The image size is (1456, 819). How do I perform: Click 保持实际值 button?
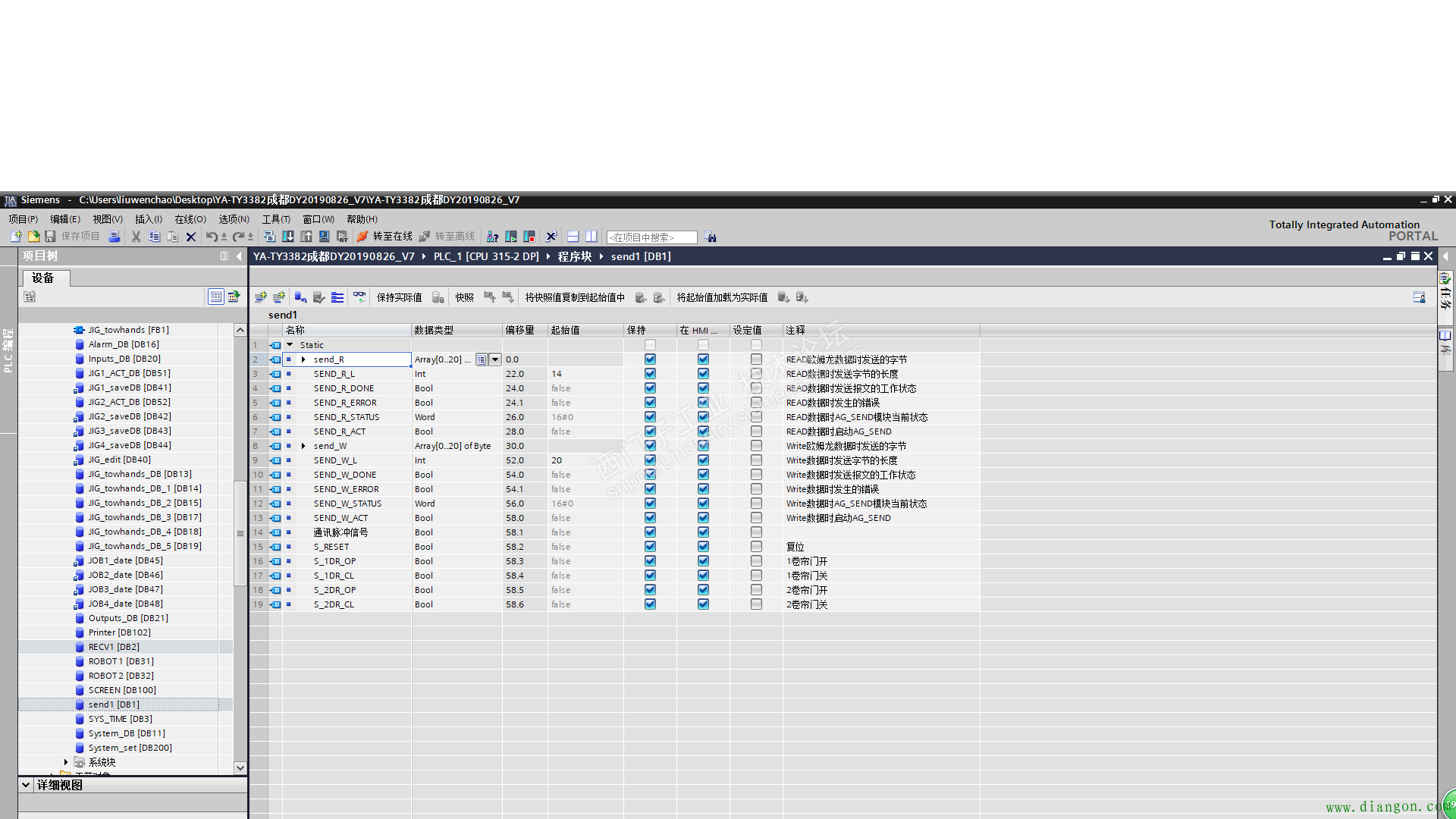(x=399, y=297)
